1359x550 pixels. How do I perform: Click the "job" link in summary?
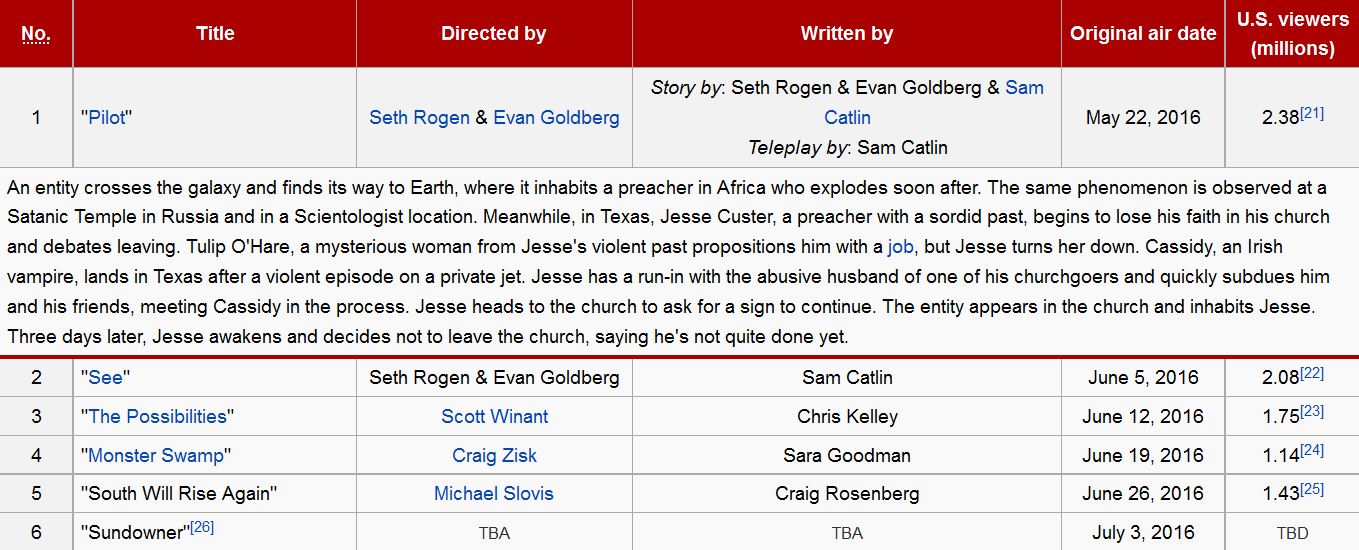[901, 246]
